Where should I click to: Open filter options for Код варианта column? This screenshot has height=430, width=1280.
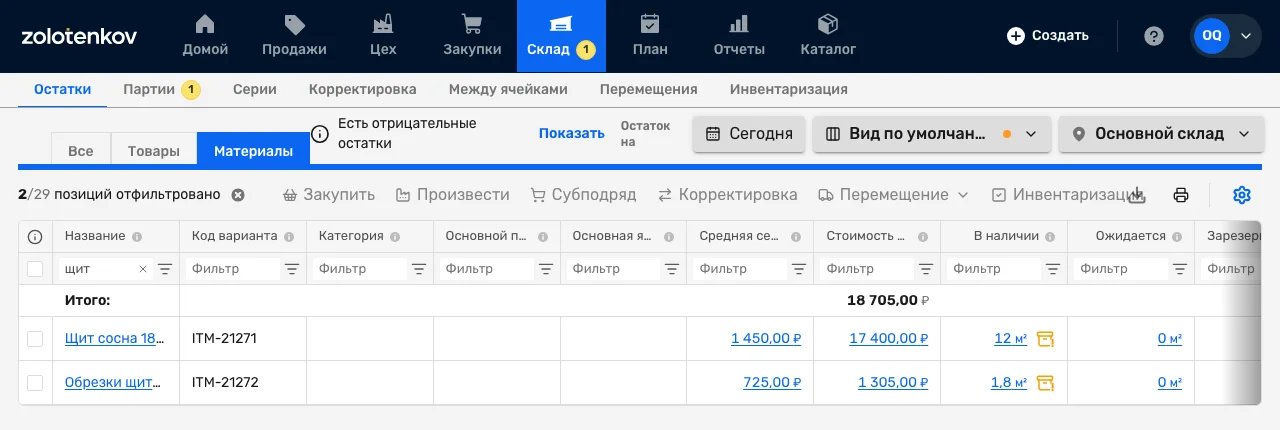point(292,269)
